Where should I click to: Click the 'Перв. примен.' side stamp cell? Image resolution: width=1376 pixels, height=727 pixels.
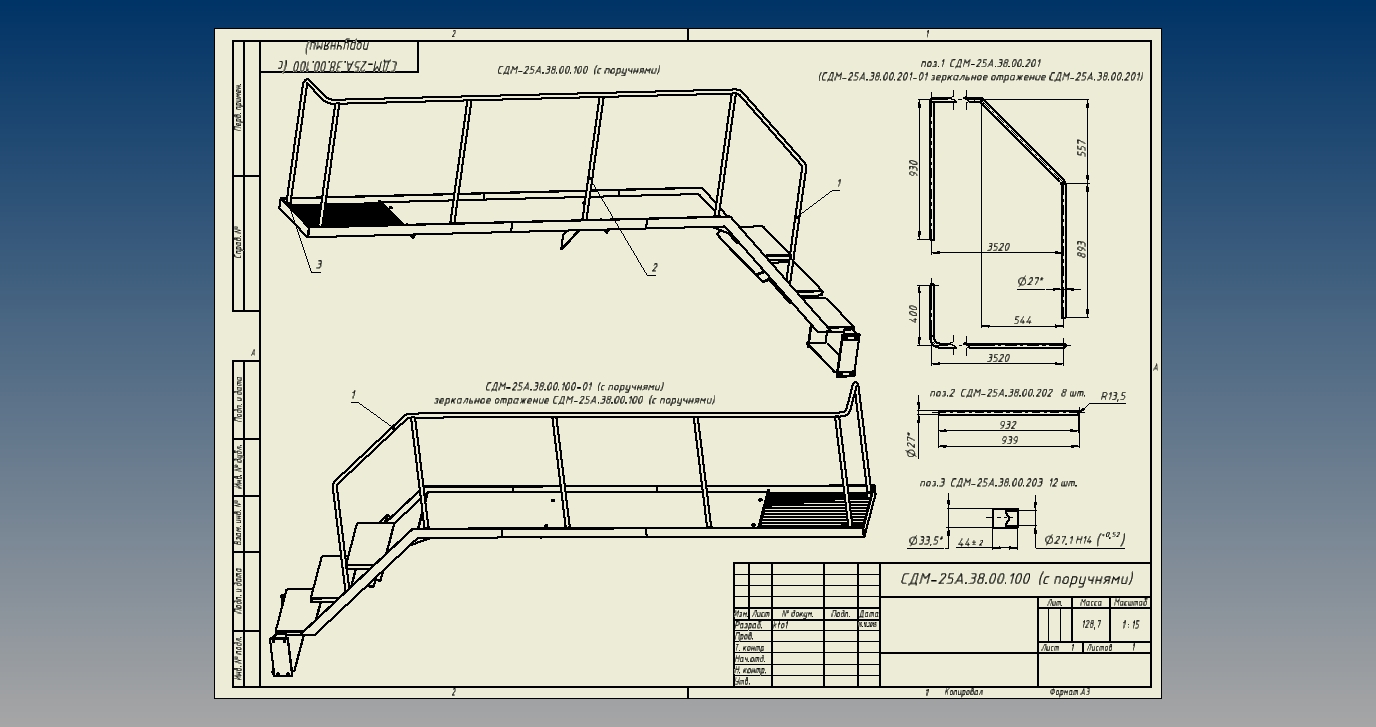coord(239,108)
